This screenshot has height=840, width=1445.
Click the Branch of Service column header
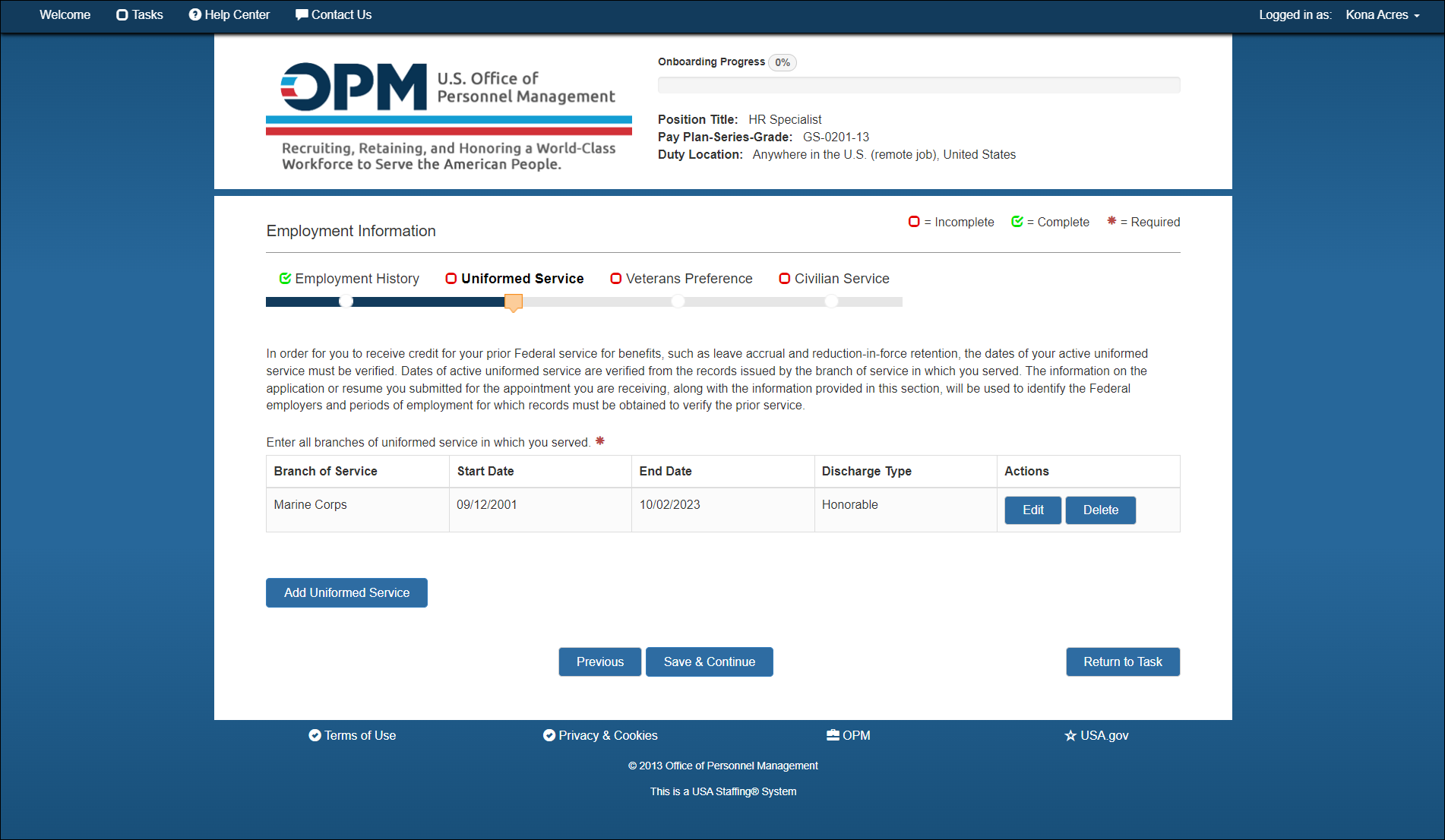coord(357,472)
